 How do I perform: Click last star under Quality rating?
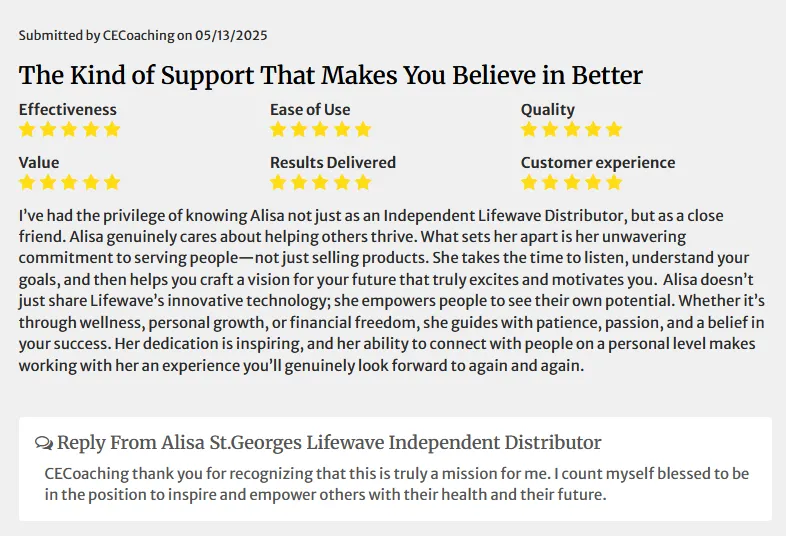614,129
